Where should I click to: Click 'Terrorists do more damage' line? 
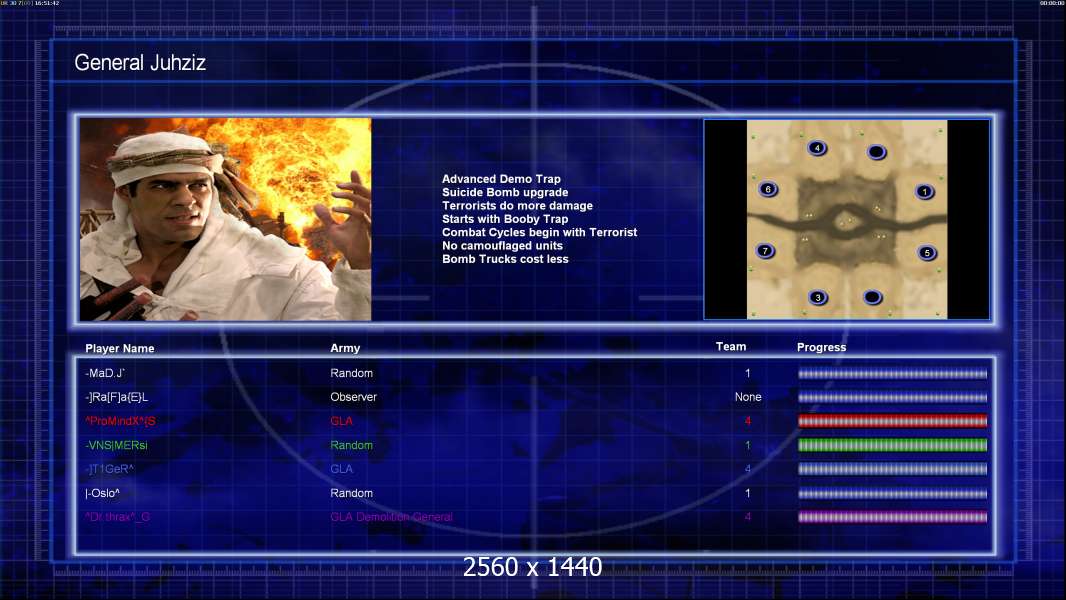pos(517,205)
